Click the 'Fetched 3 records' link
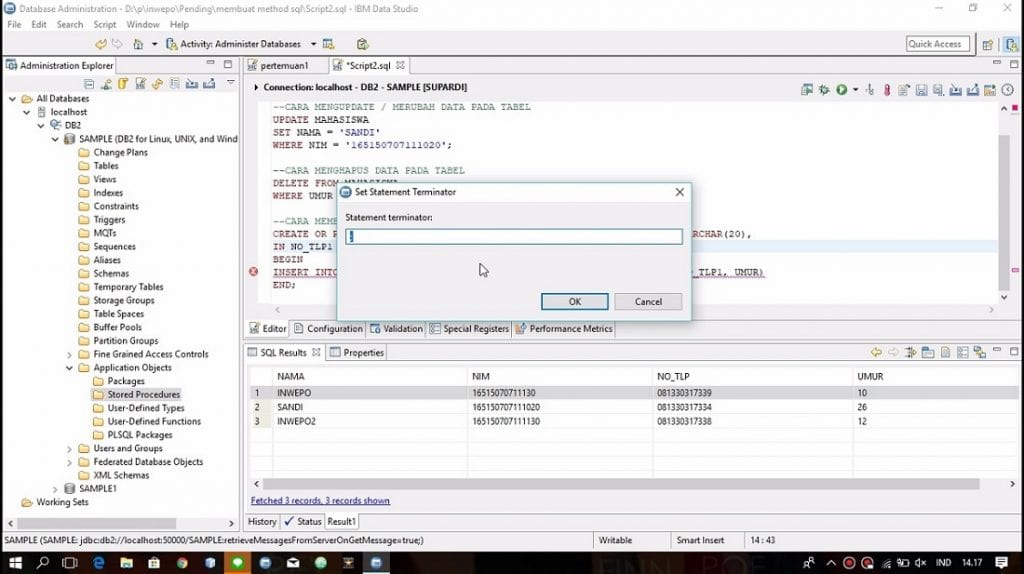 point(320,500)
